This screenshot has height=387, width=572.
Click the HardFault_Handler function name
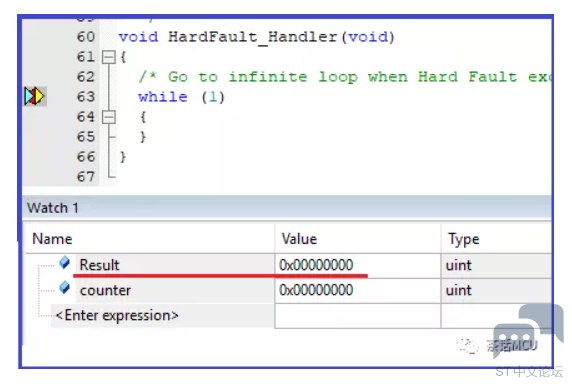pyautogui.click(x=252, y=37)
